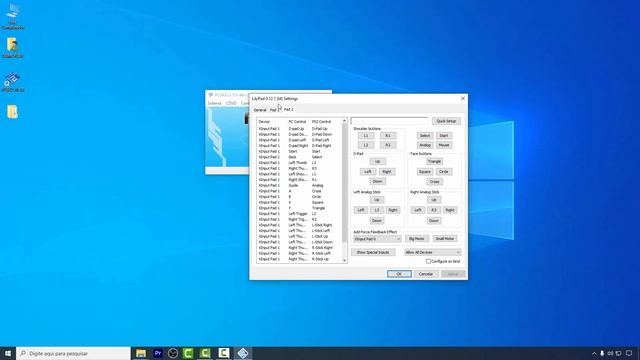640x360 pixels.
Task: Bind the D-Pad Up button
Action: coord(377,162)
